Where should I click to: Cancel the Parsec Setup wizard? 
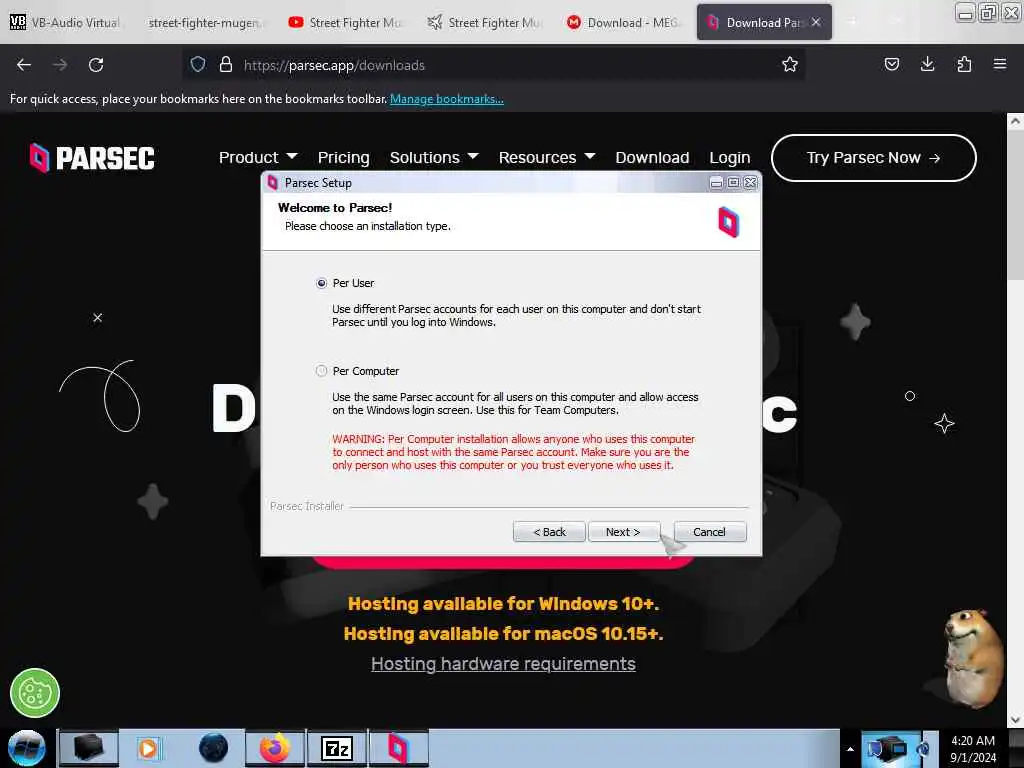pos(709,532)
